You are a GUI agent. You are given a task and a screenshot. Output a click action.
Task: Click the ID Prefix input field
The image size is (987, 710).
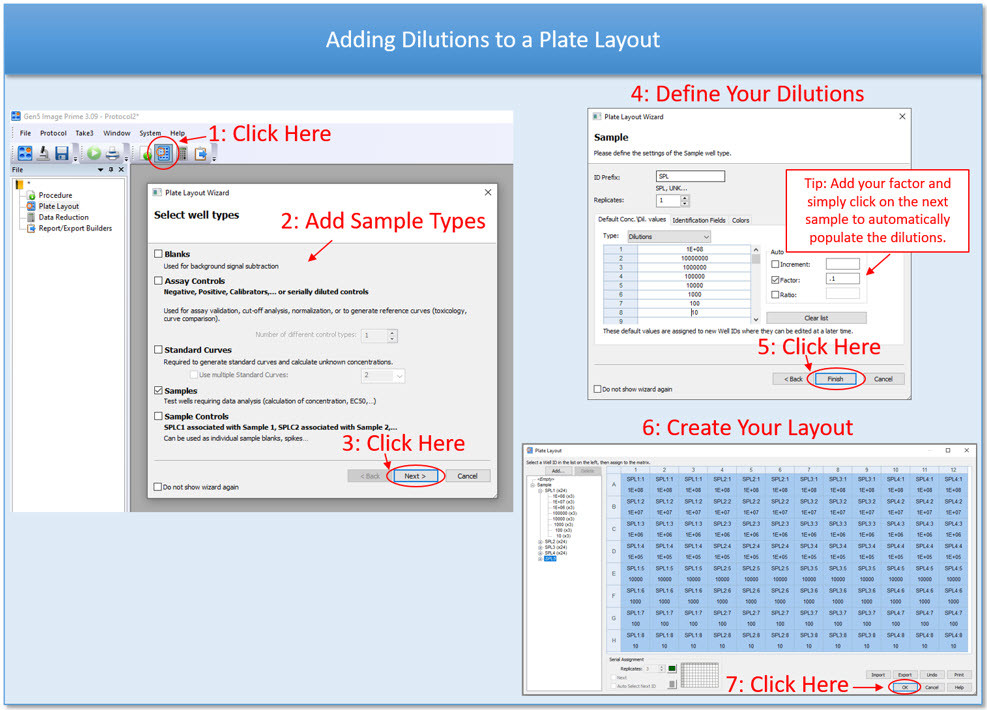point(690,177)
